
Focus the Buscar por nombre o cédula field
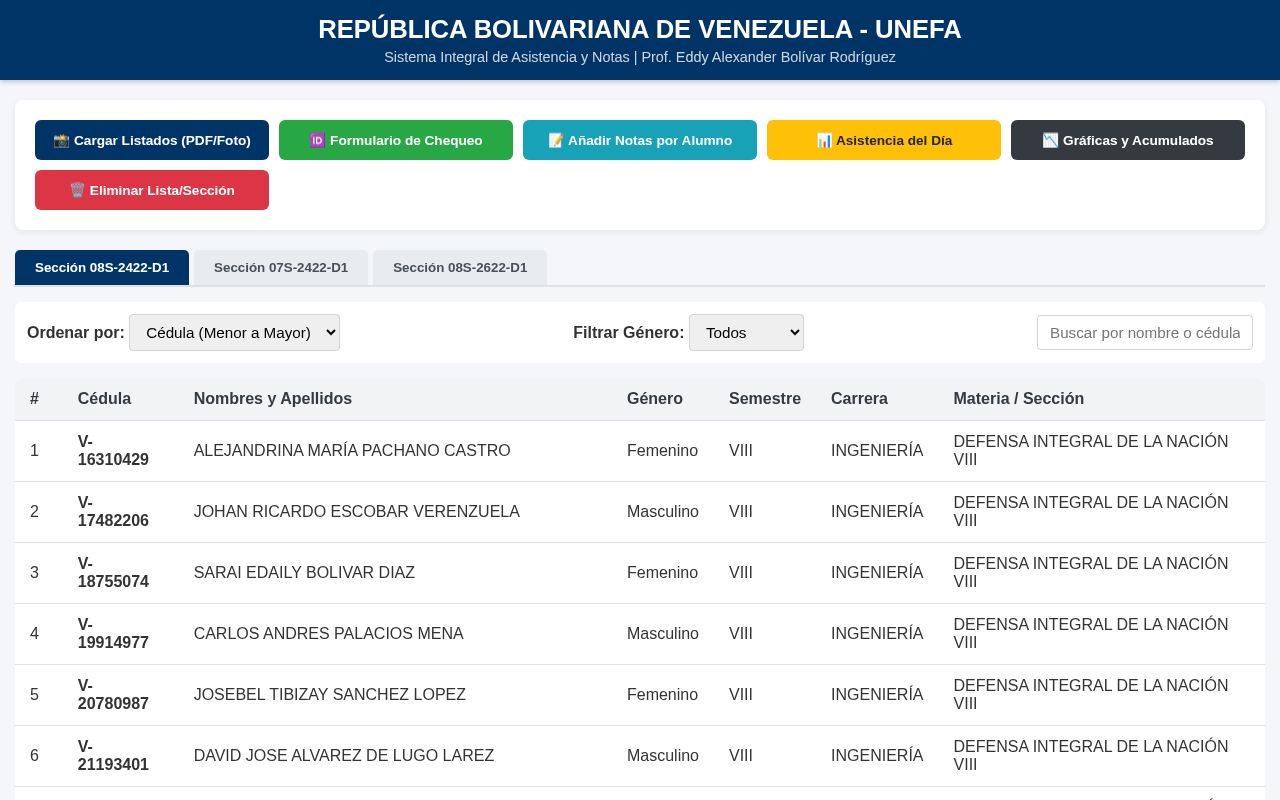(1145, 333)
